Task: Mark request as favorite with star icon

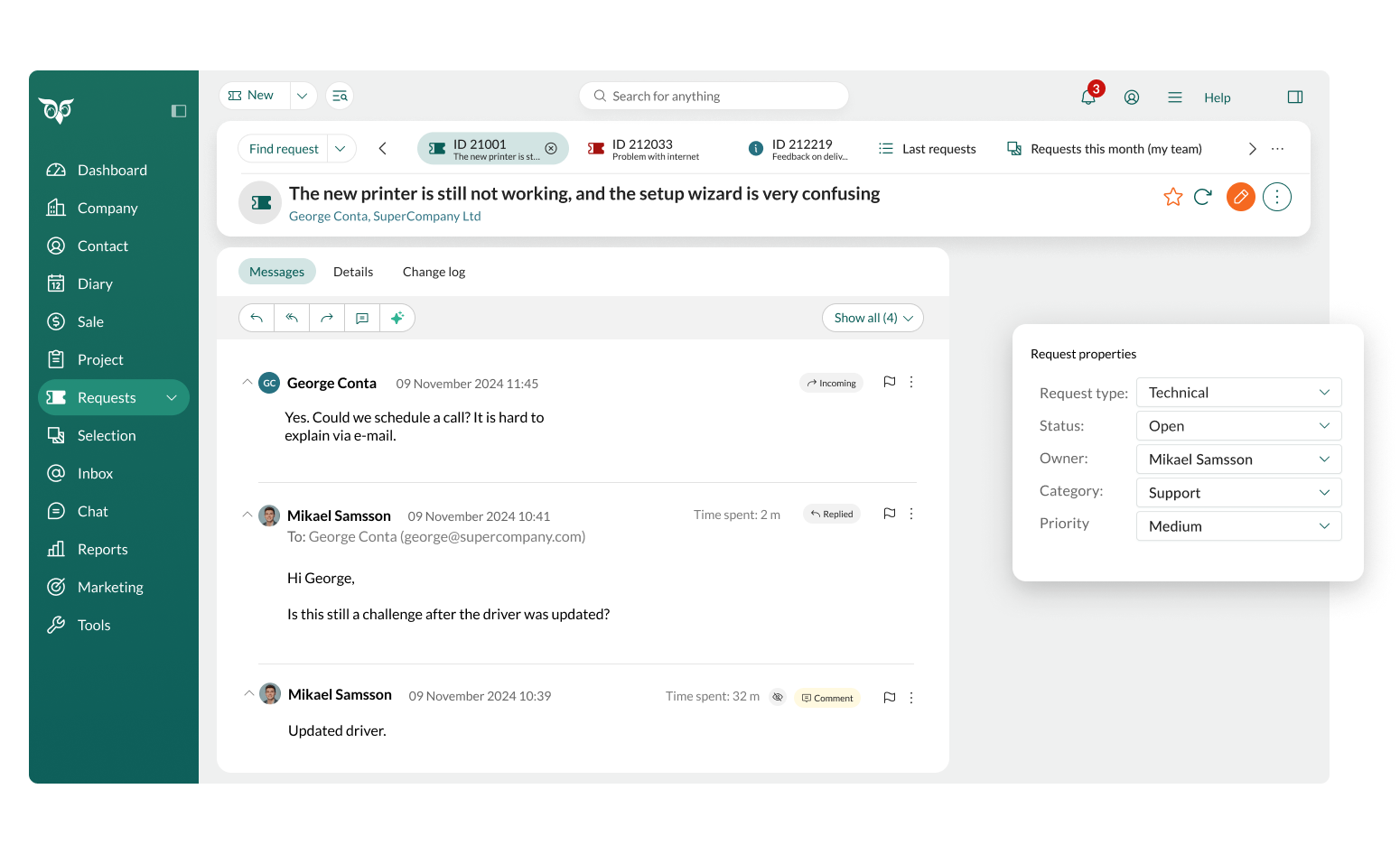Action: tap(1172, 197)
